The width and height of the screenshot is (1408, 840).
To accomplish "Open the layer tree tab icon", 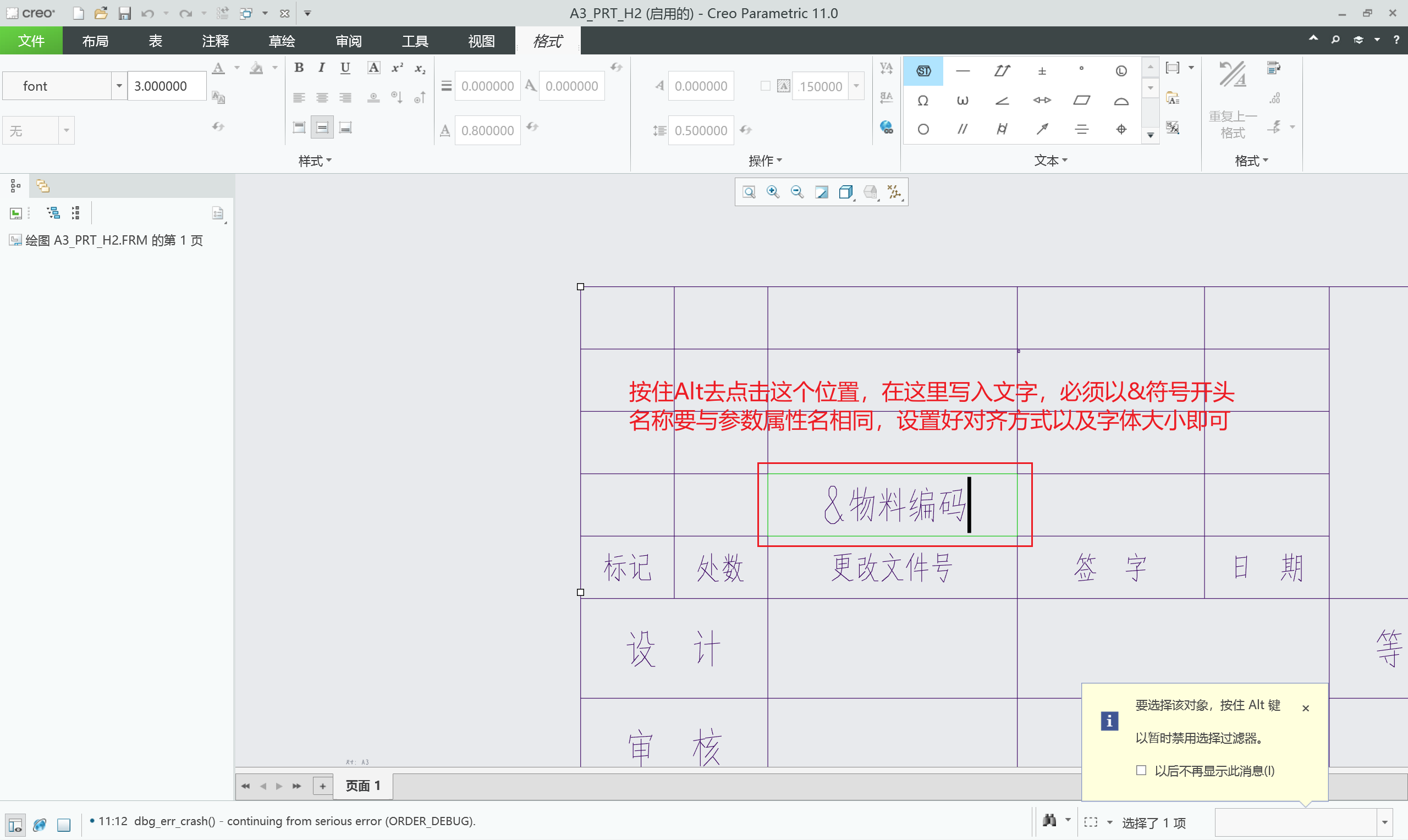I will 42,186.
